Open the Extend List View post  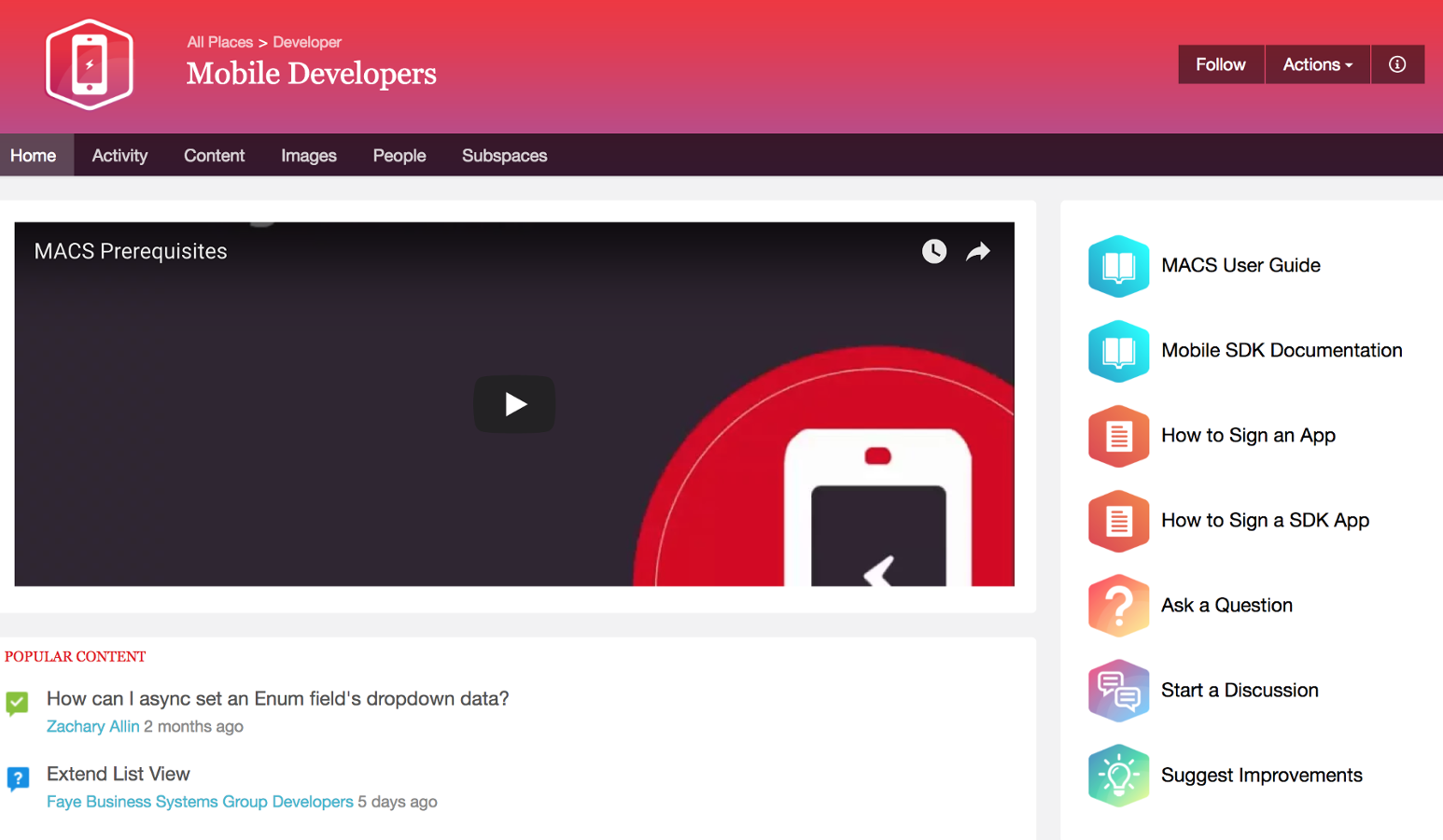(x=119, y=774)
